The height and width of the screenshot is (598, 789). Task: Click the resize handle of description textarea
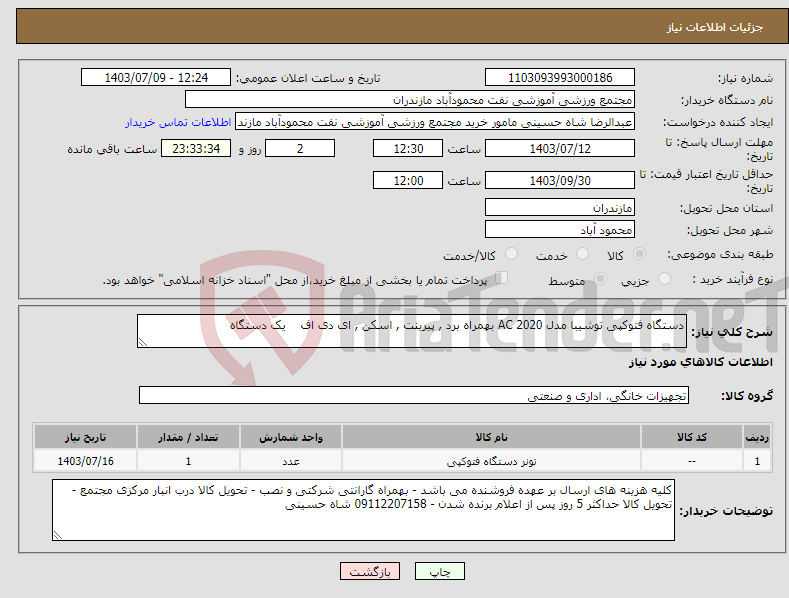[x=142, y=343]
